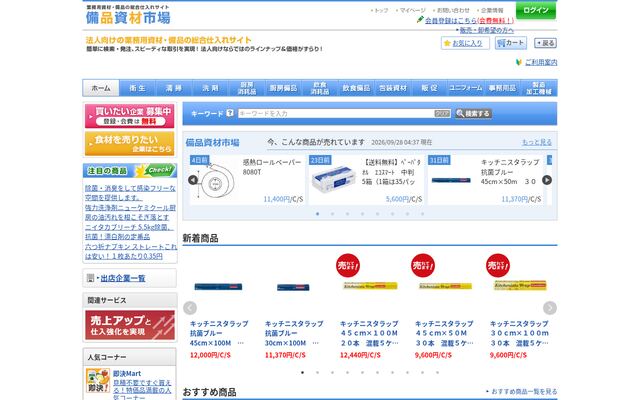The image size is (640, 400).
Task: Open the 感熱ロールペーパー 8080T product thumbnail
Action: click(216, 182)
